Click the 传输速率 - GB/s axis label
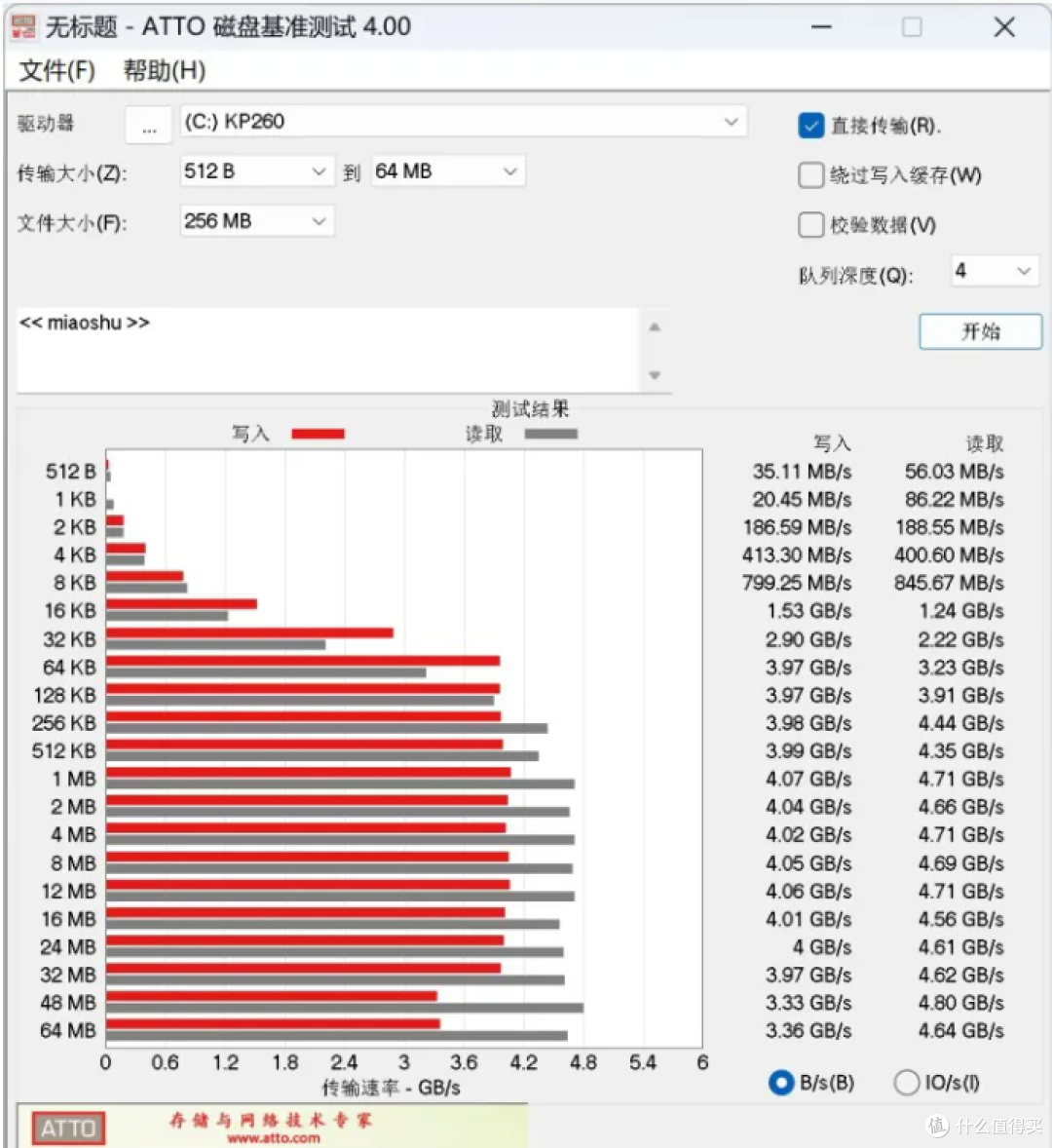This screenshot has width=1052, height=1148. (x=392, y=1088)
